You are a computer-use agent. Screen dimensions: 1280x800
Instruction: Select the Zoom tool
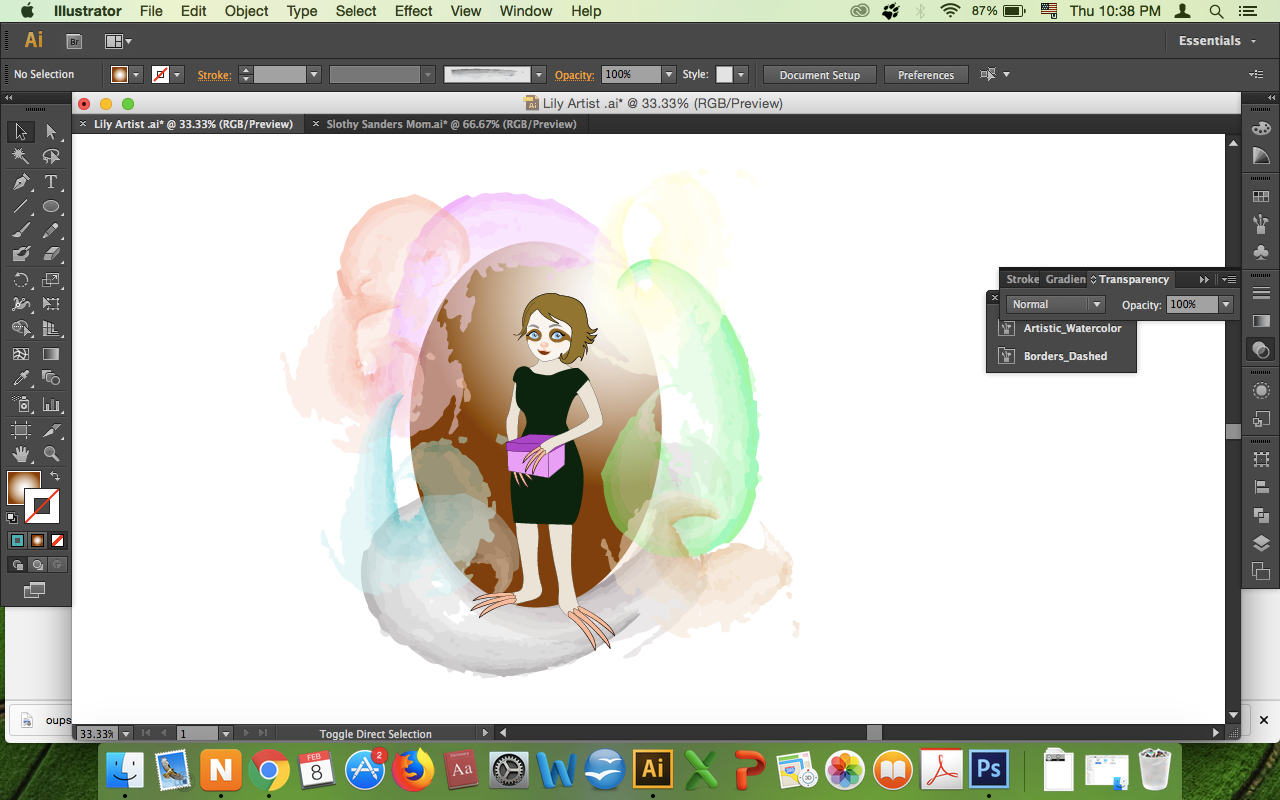51,454
